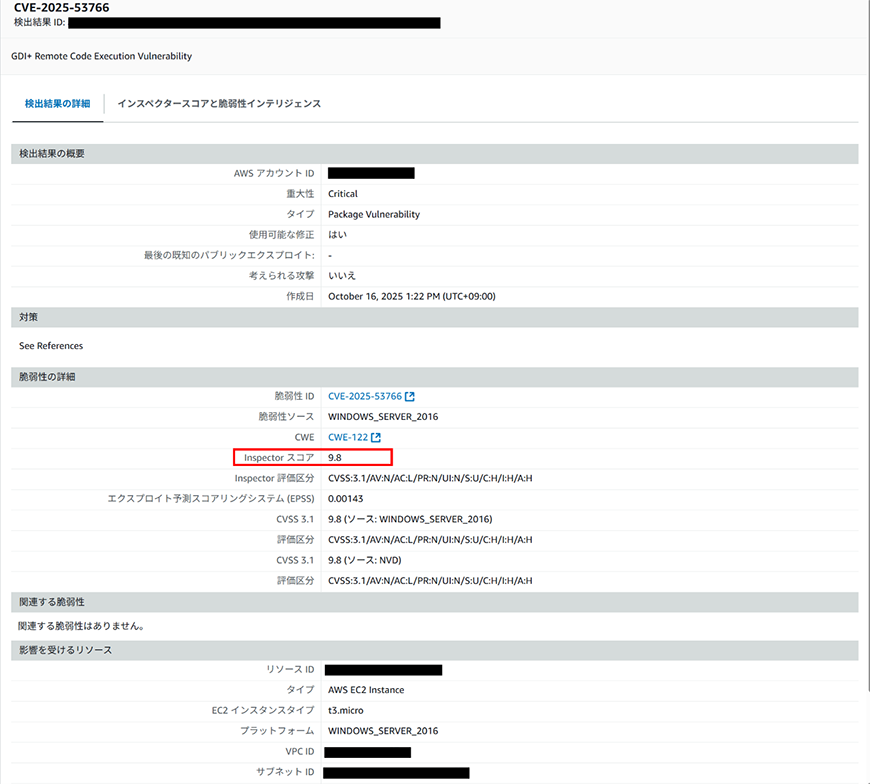870x784 pixels.
Task: Switch to the 検出結果の詳細 tab
Action: point(57,104)
